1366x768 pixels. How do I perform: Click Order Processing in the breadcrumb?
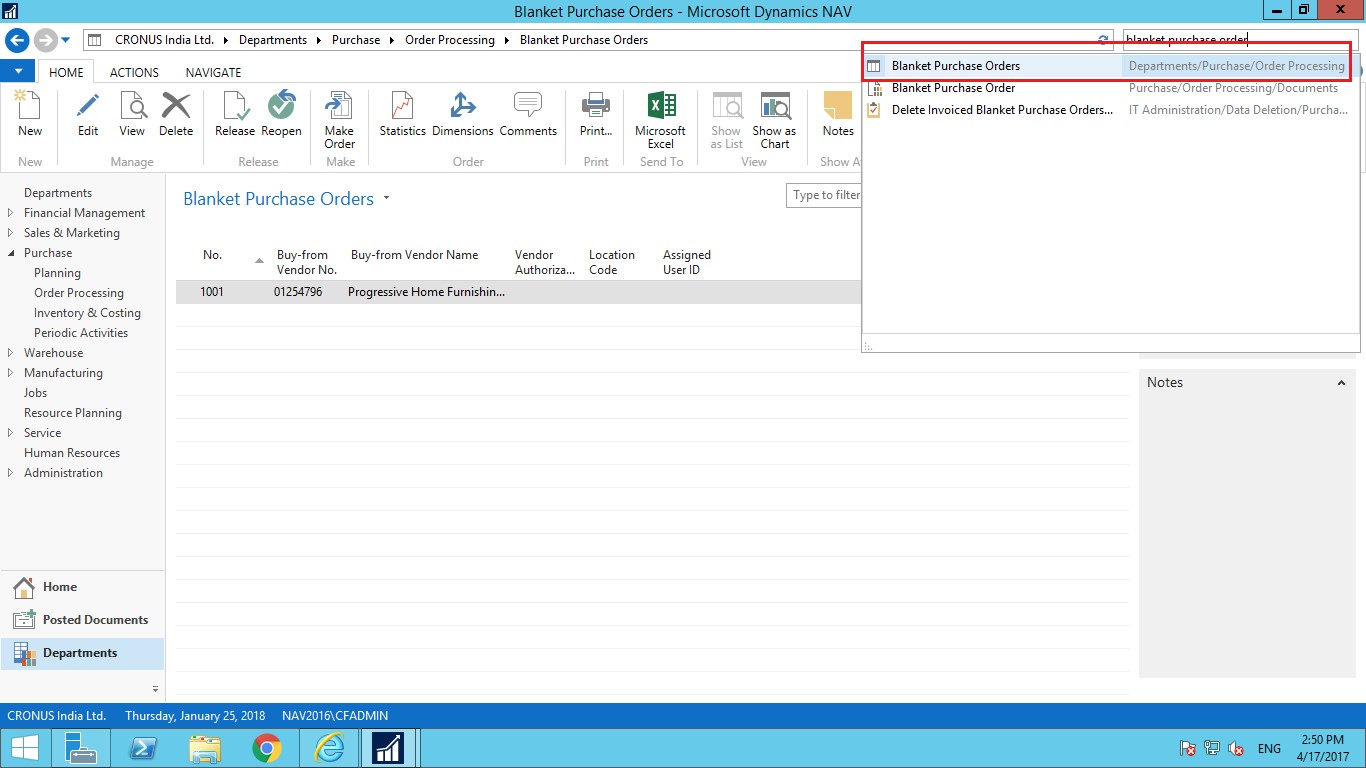(x=450, y=40)
